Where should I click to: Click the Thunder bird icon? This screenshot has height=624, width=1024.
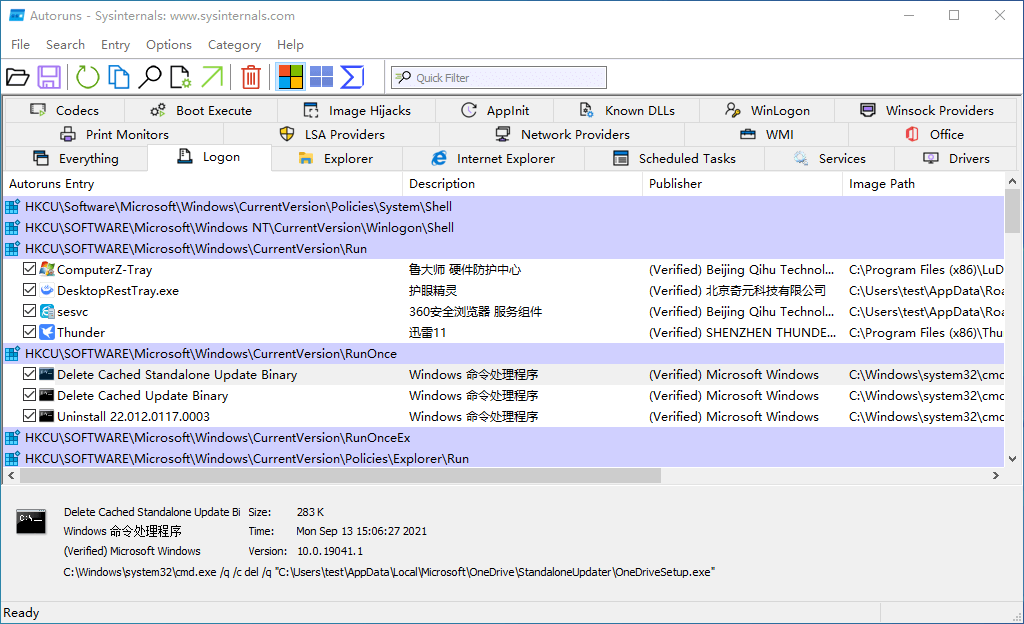(x=47, y=332)
